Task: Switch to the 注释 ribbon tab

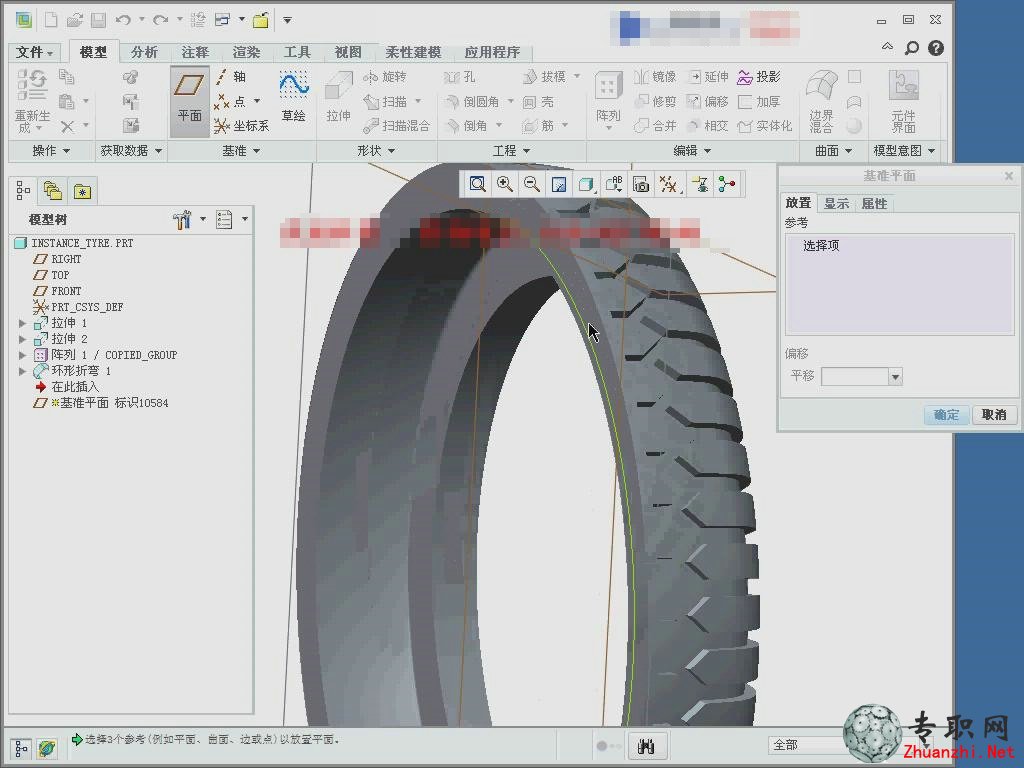Action: pyautogui.click(x=195, y=52)
